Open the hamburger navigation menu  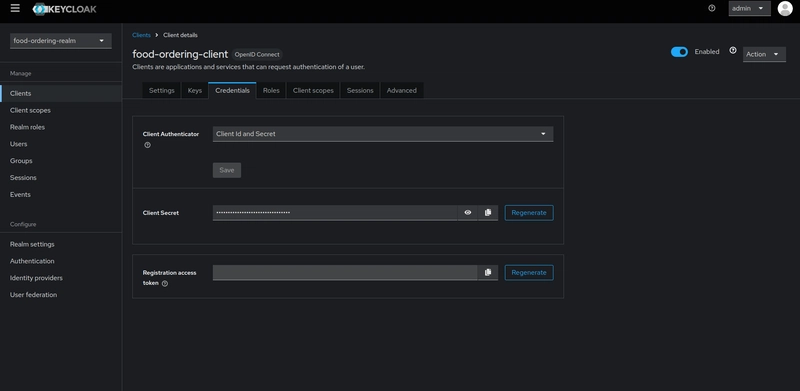pos(15,8)
